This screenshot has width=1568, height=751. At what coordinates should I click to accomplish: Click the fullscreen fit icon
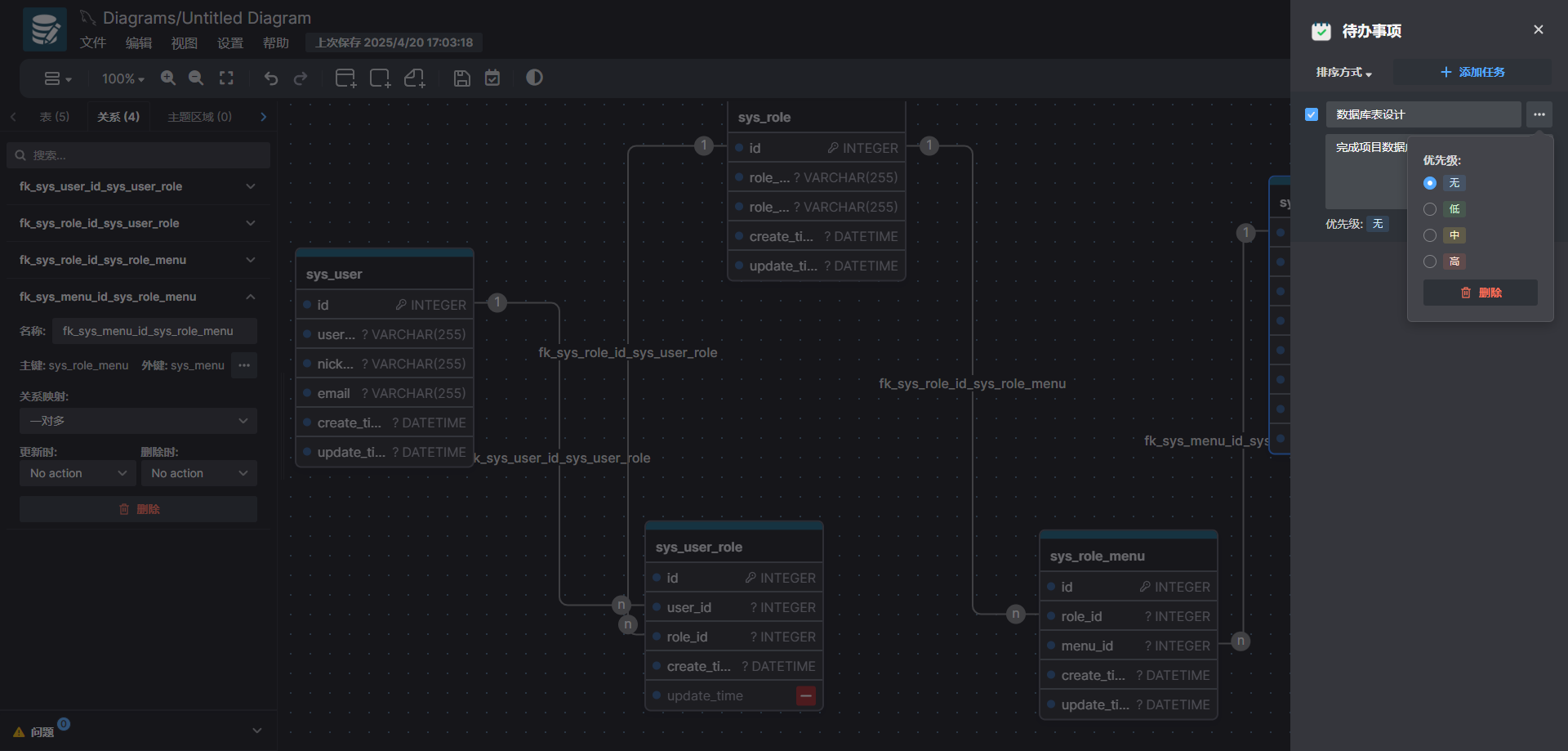click(226, 78)
